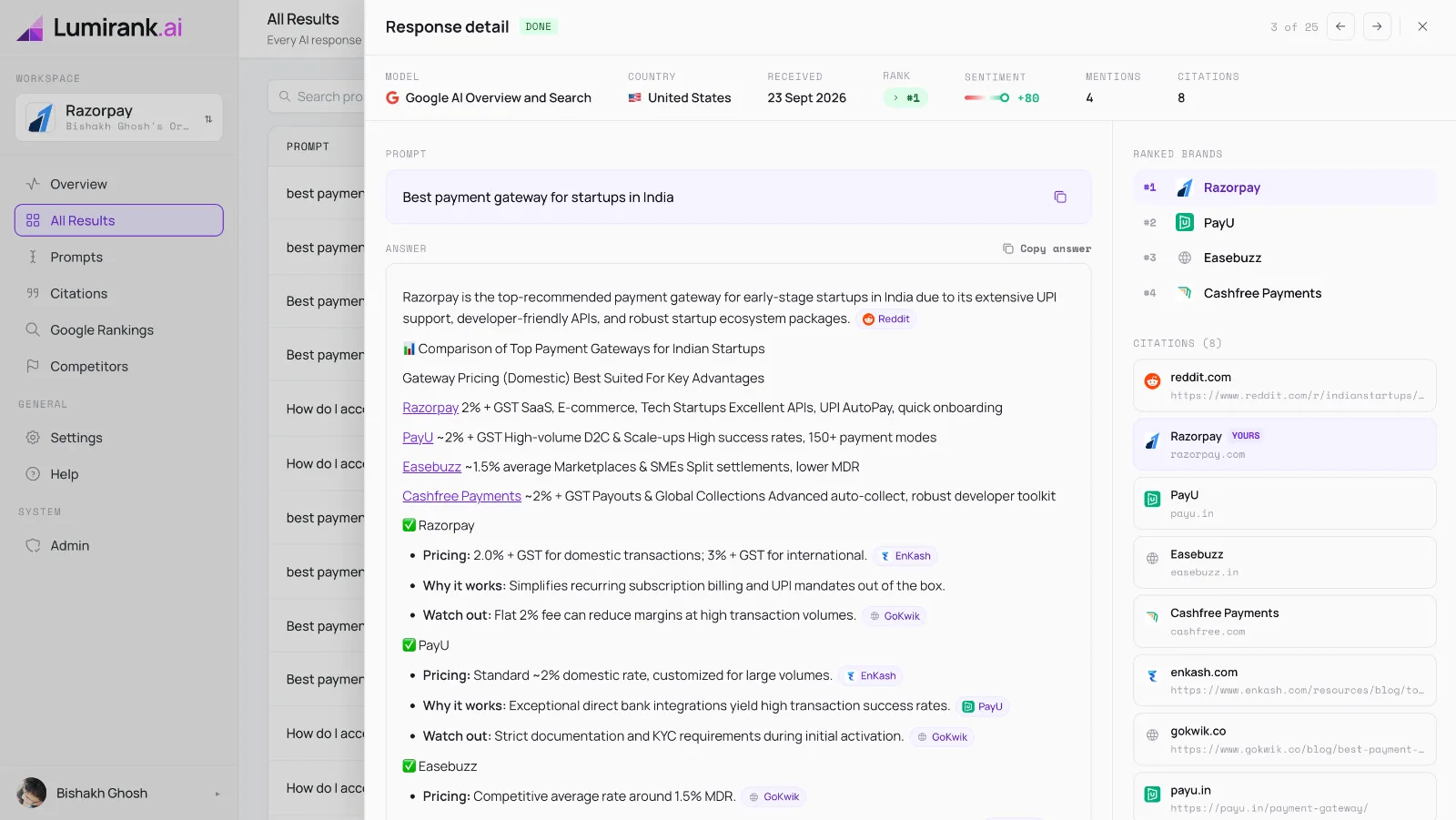Click the Cashfree Payments link in comparison

tap(461, 496)
